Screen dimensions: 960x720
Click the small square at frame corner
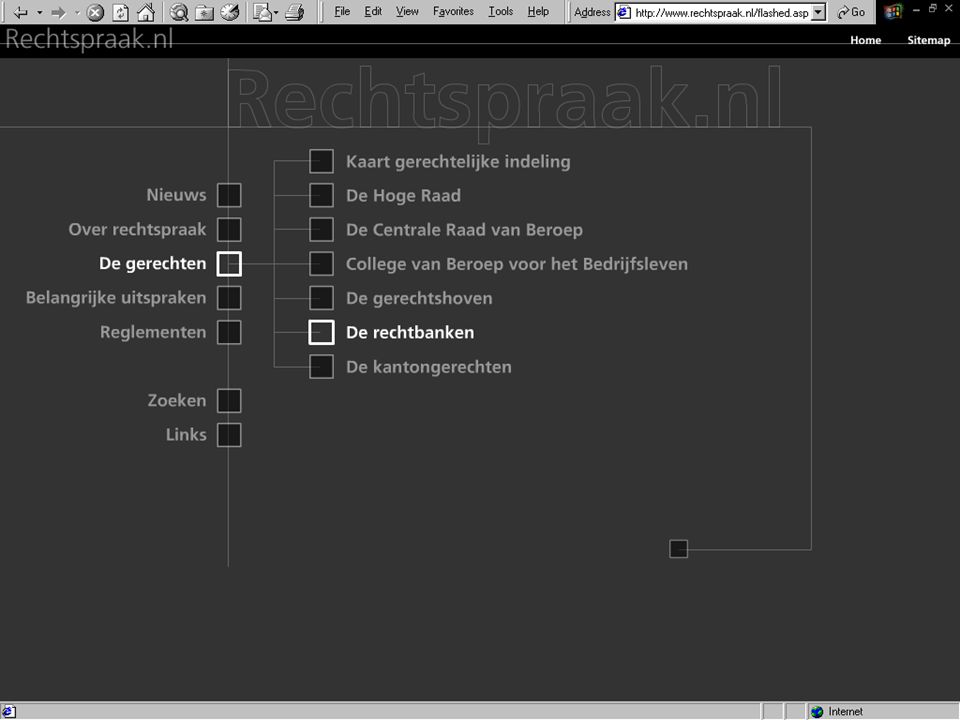pyautogui.click(x=678, y=549)
